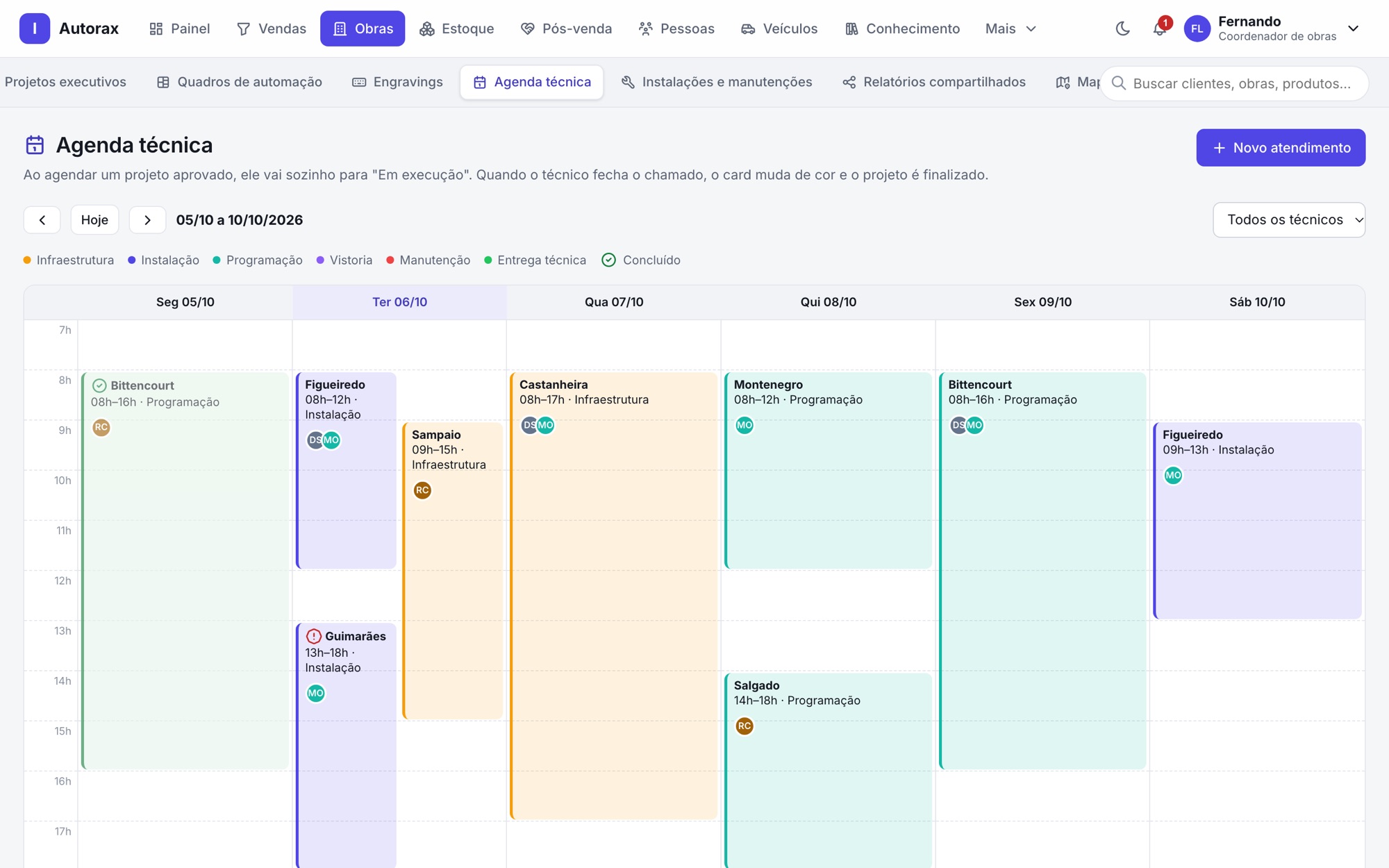
Task: Open notifications bell icon
Action: (x=1159, y=28)
